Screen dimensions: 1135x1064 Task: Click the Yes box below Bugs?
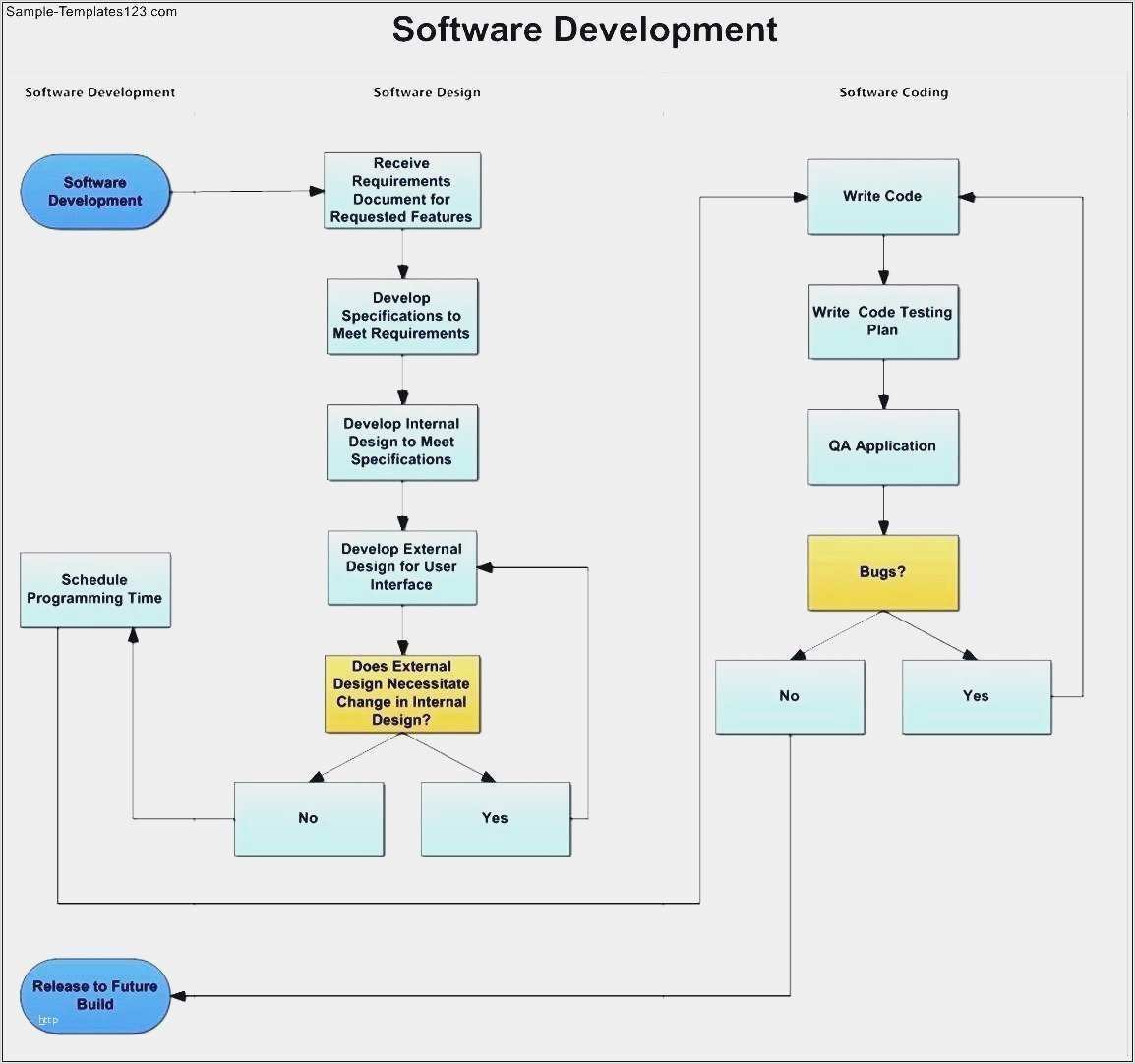(x=976, y=696)
